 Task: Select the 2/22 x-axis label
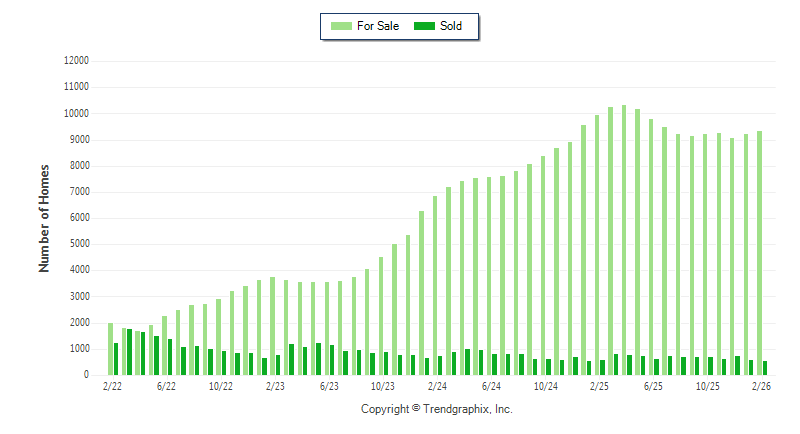click(x=113, y=386)
